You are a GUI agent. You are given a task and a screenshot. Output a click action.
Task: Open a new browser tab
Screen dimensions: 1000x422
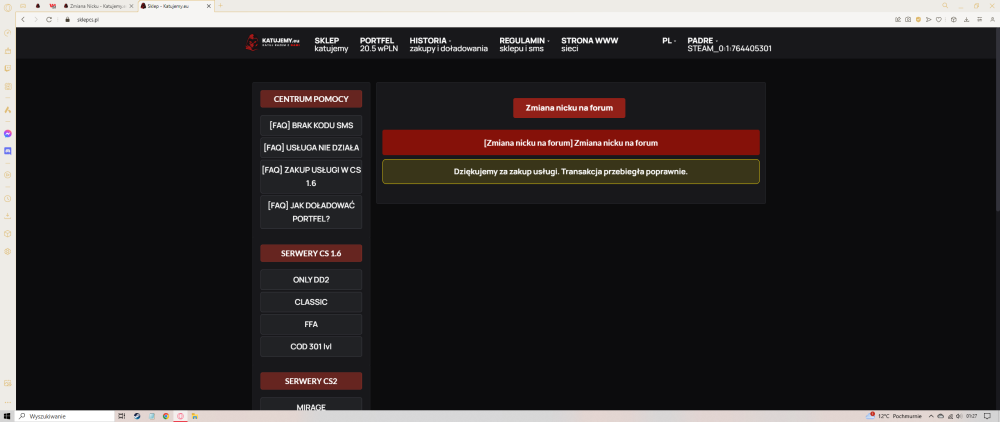pos(221,5)
